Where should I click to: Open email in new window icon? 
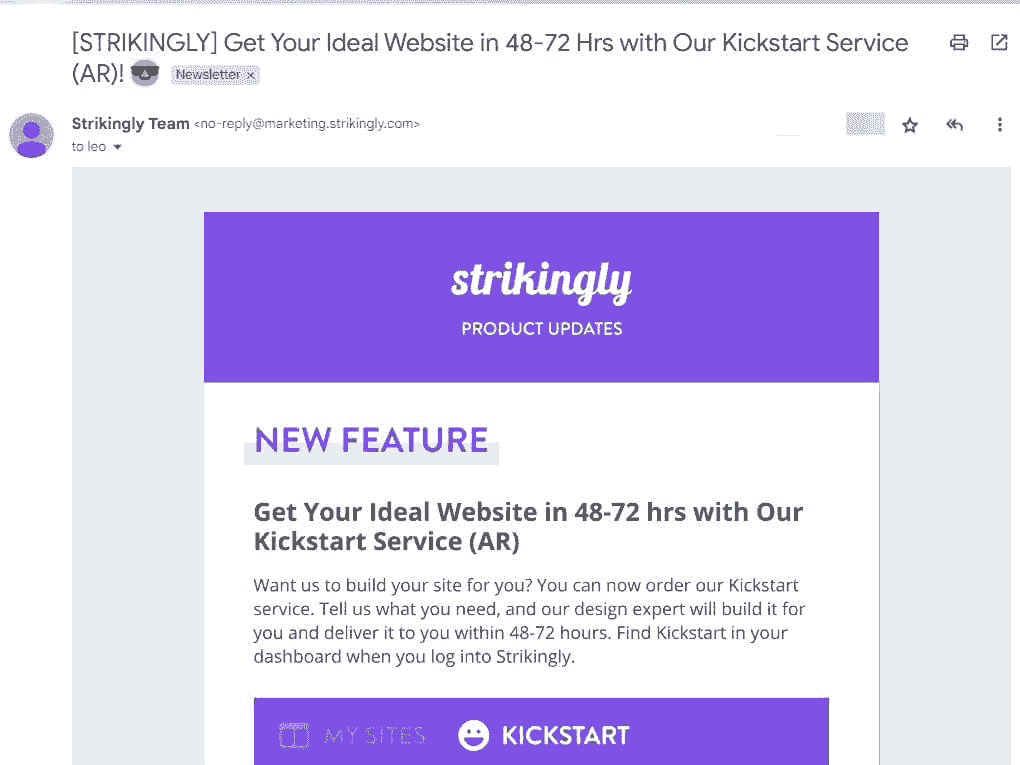[999, 43]
